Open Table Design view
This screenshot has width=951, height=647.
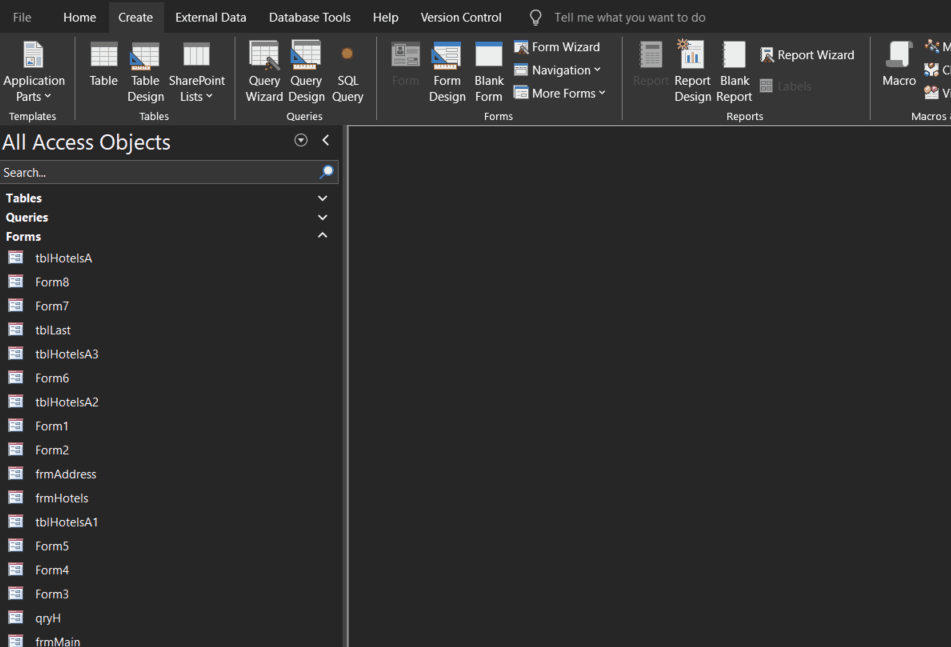(x=145, y=68)
